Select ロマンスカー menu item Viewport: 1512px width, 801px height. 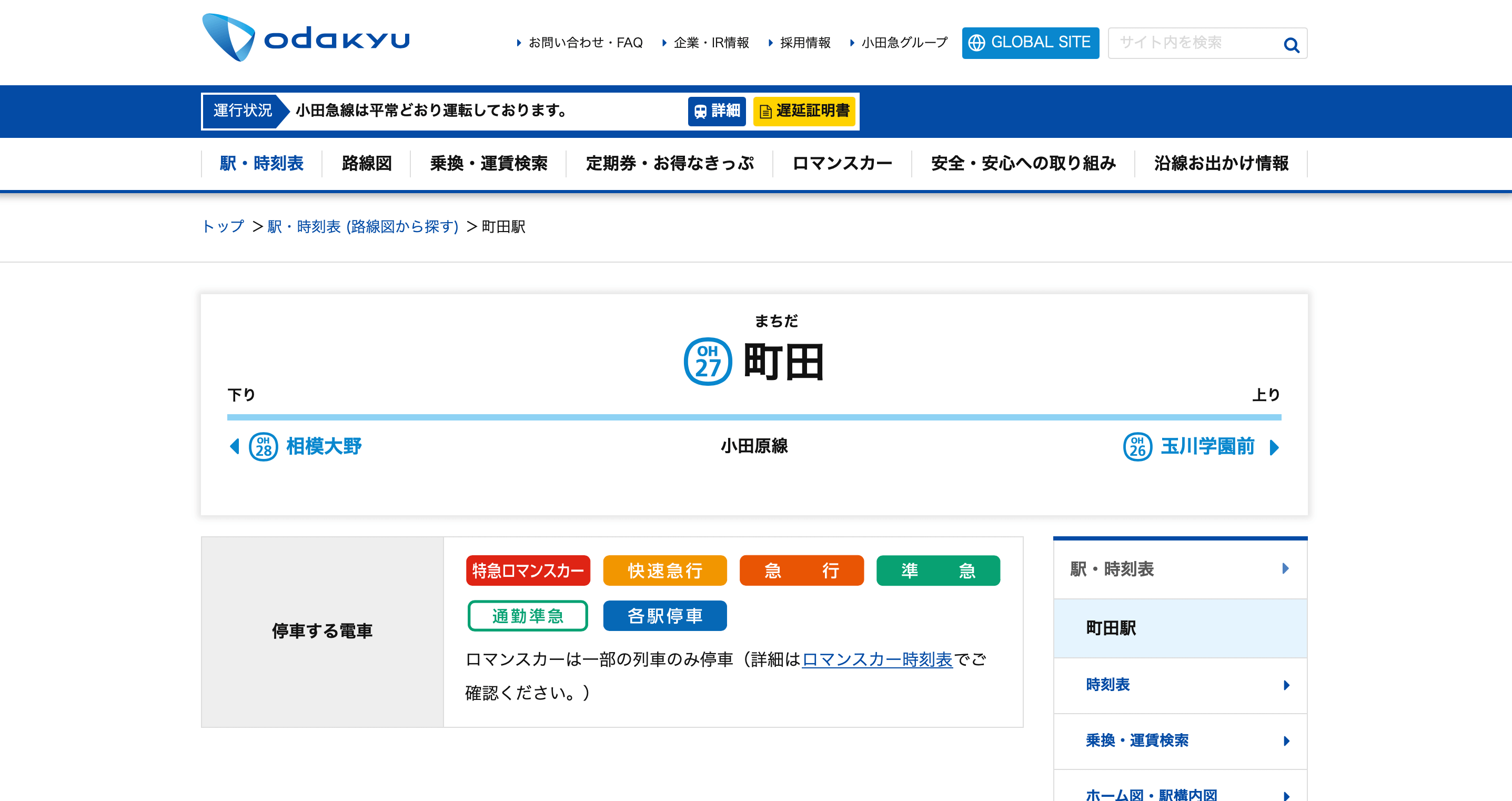tap(842, 163)
